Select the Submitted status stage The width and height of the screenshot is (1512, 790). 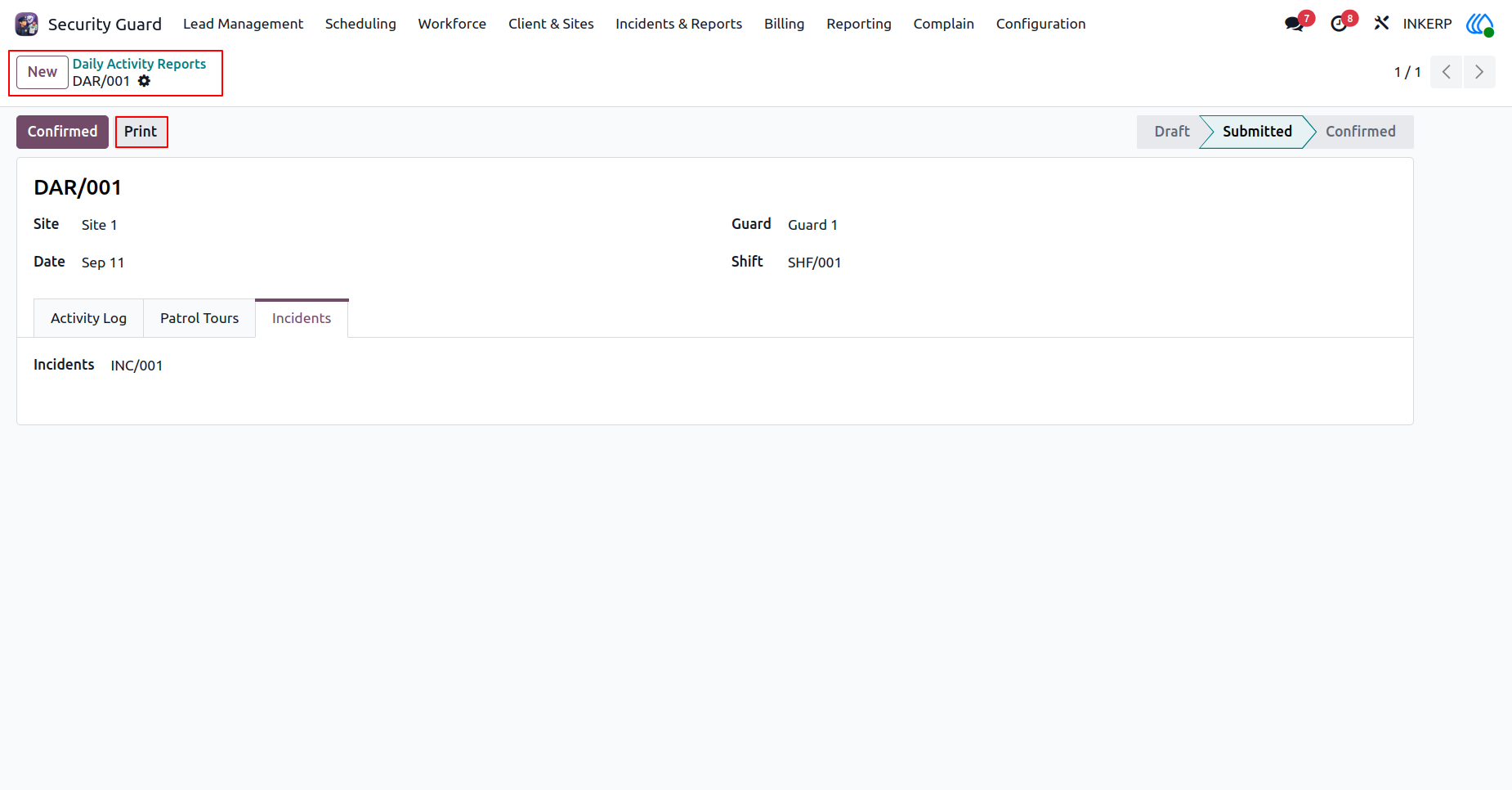[1256, 132]
